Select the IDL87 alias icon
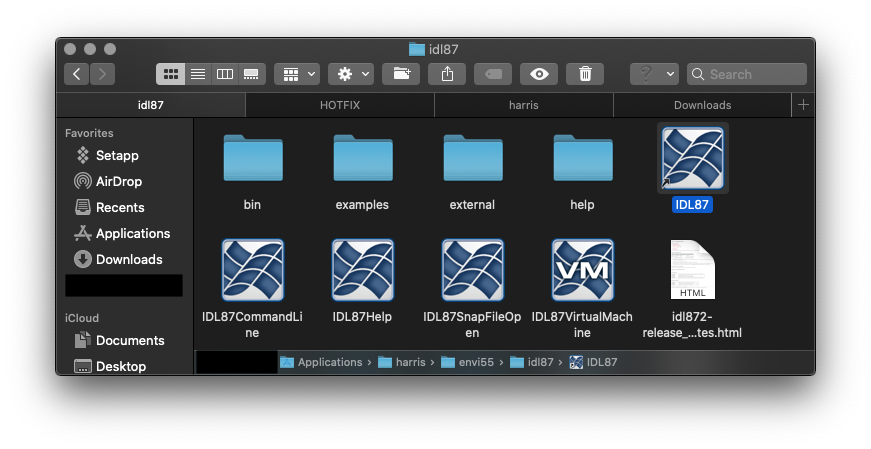871x449 pixels. (692, 158)
